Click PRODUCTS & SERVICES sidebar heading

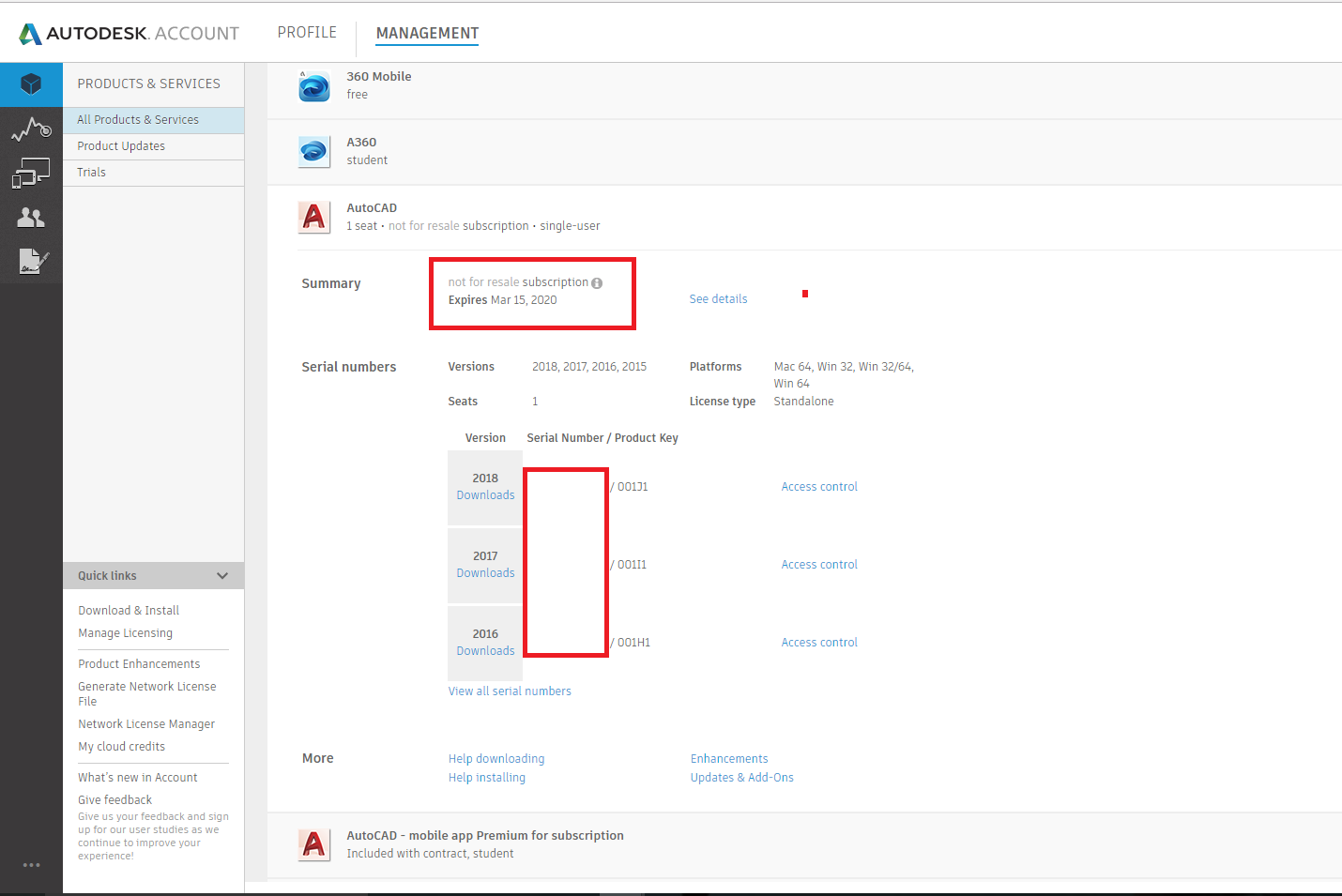click(x=149, y=84)
